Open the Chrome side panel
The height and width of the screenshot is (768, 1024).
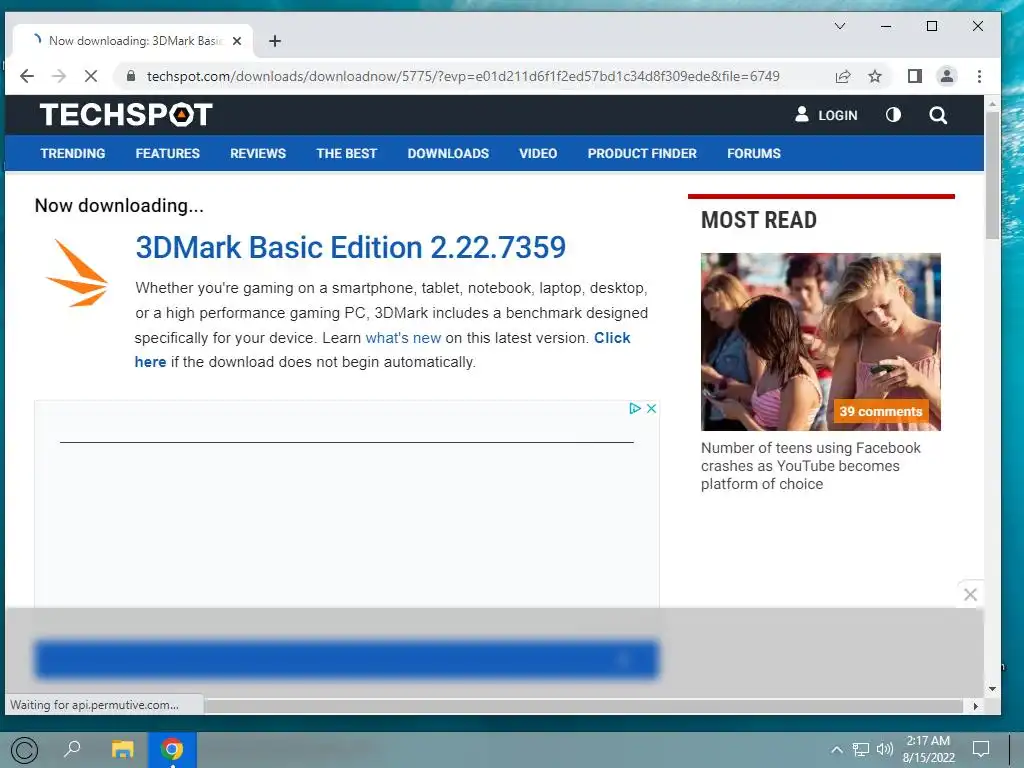point(915,76)
